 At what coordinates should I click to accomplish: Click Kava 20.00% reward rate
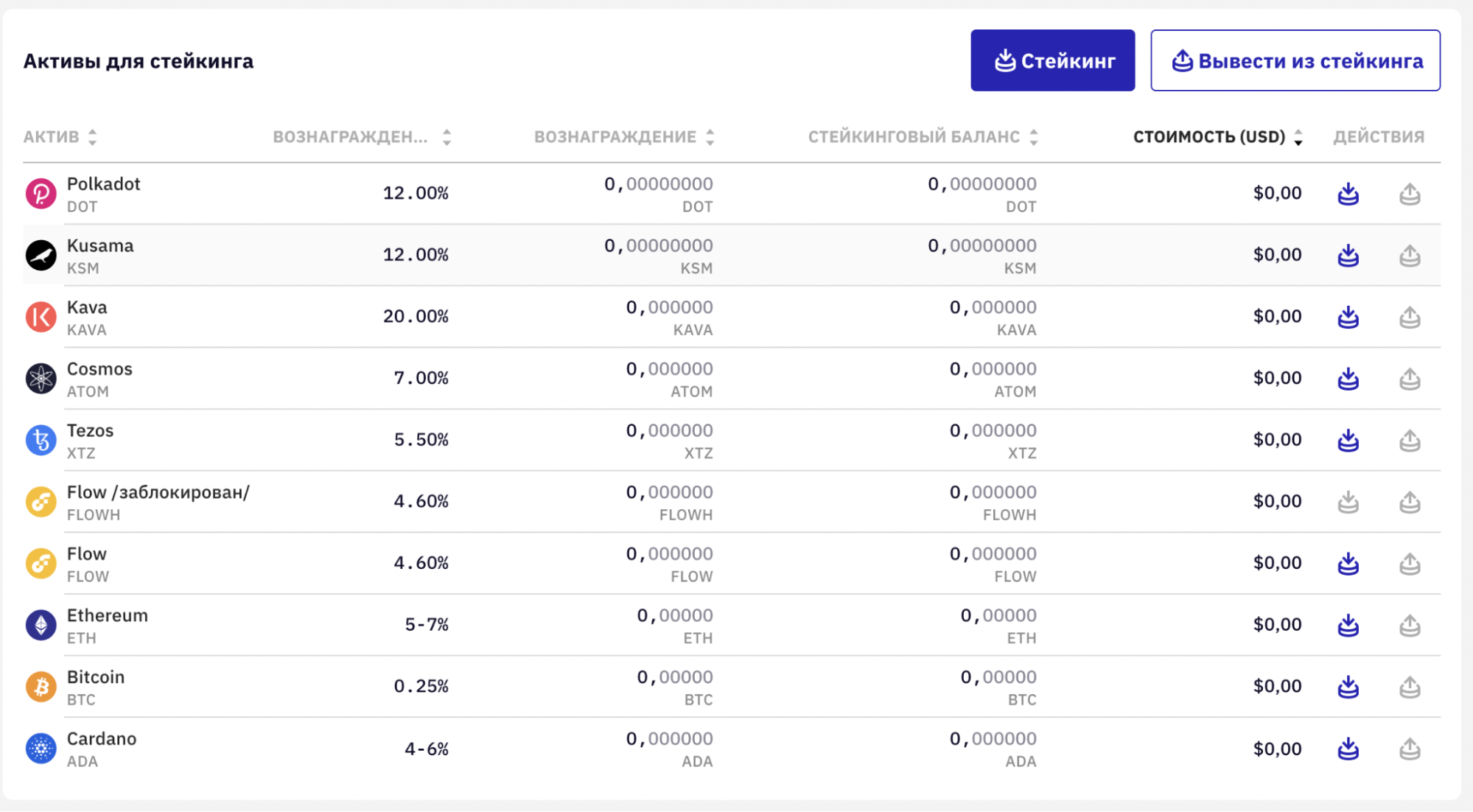[x=416, y=317]
